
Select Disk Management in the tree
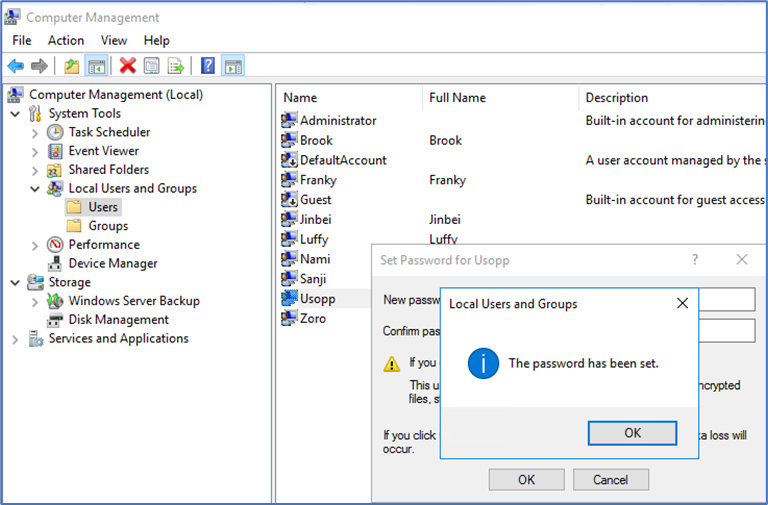tap(118, 320)
